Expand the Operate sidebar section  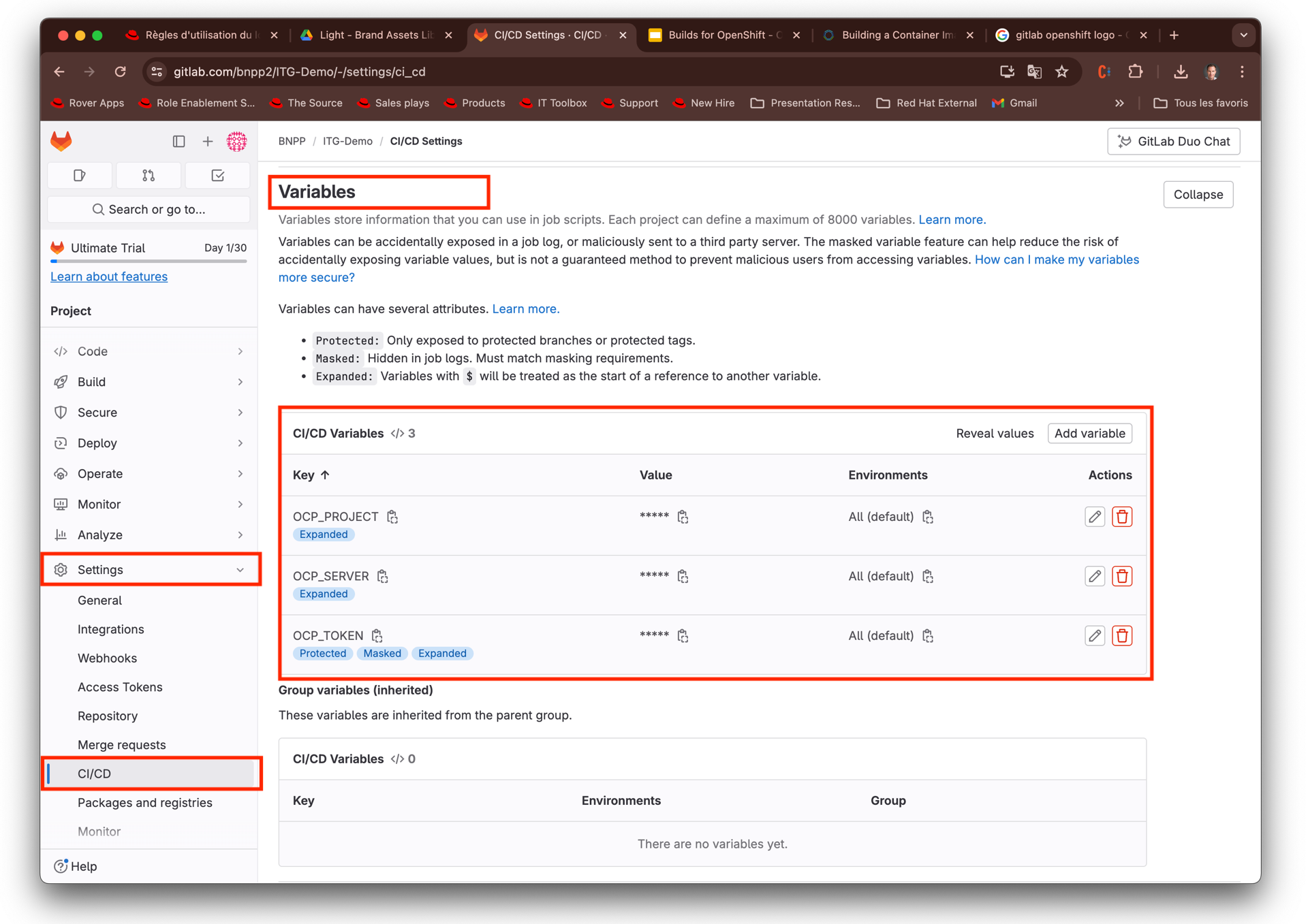tap(149, 474)
